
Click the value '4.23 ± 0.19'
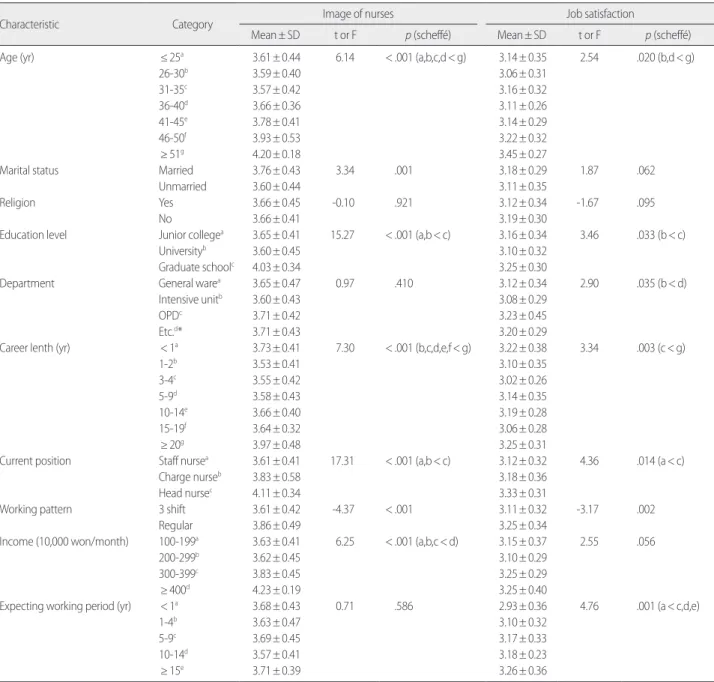(276, 590)
